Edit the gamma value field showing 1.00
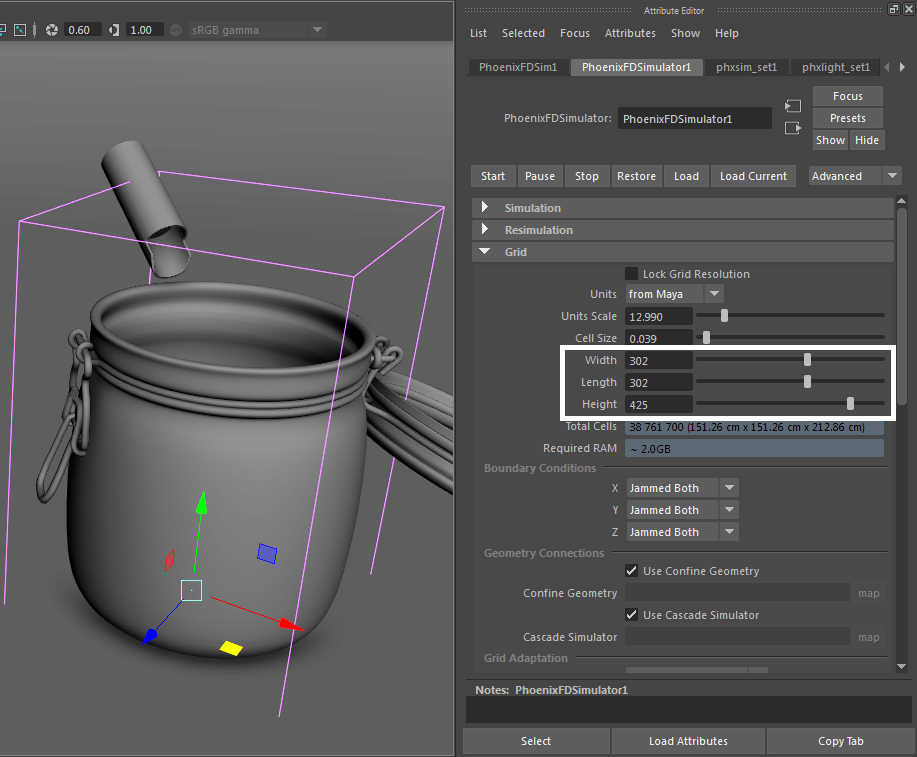Viewport: 917px width, 757px height. (x=144, y=30)
